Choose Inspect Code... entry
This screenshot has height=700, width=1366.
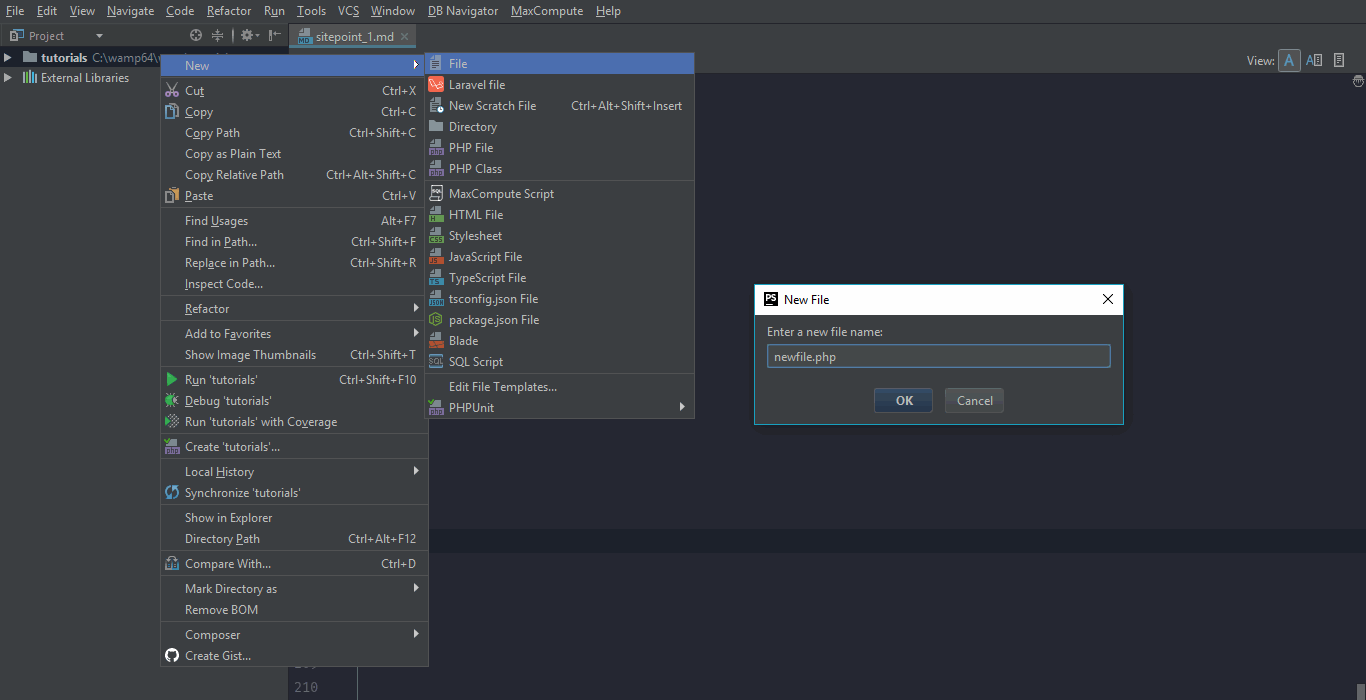point(294,284)
